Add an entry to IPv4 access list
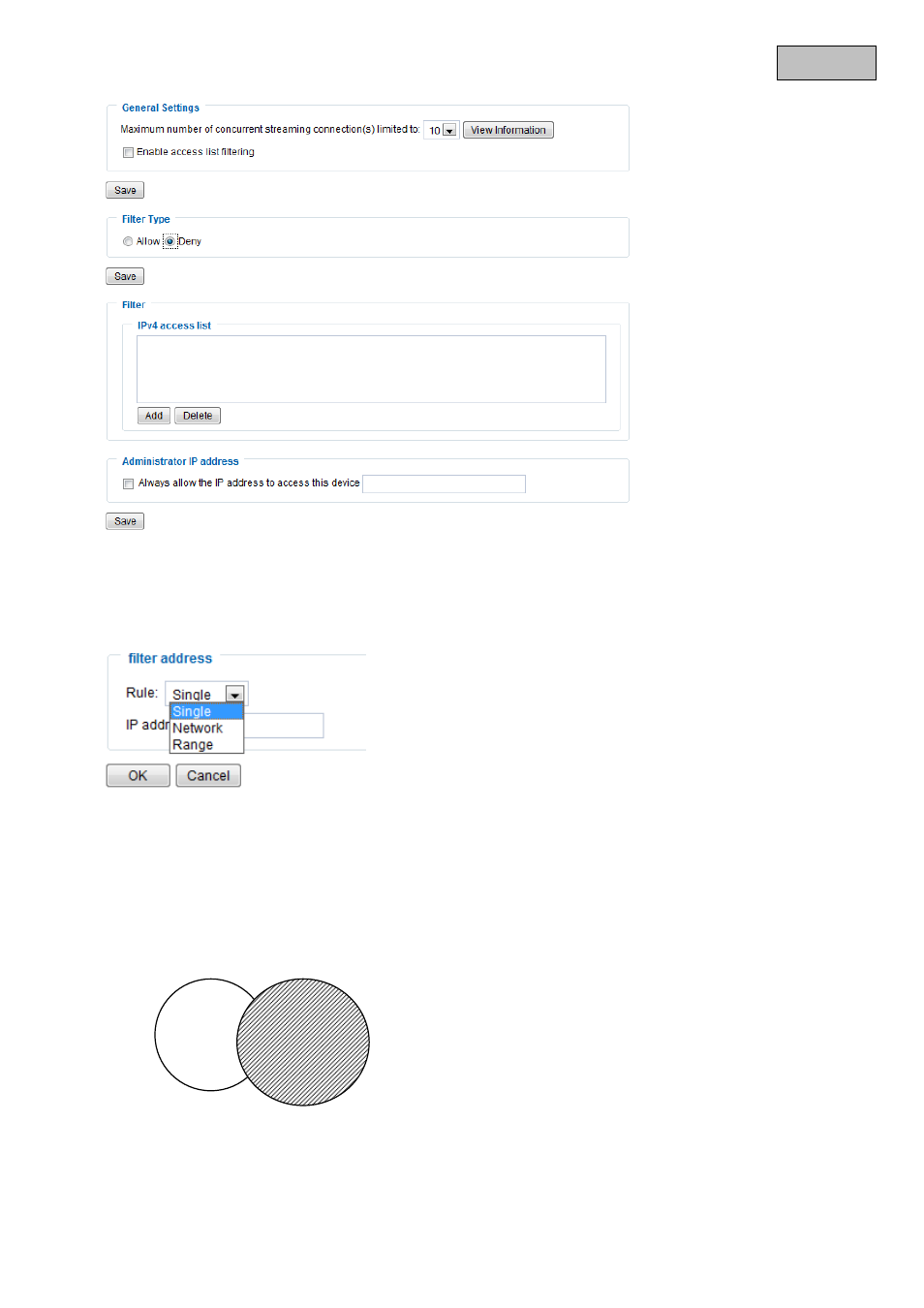The image size is (924, 1308). (154, 416)
